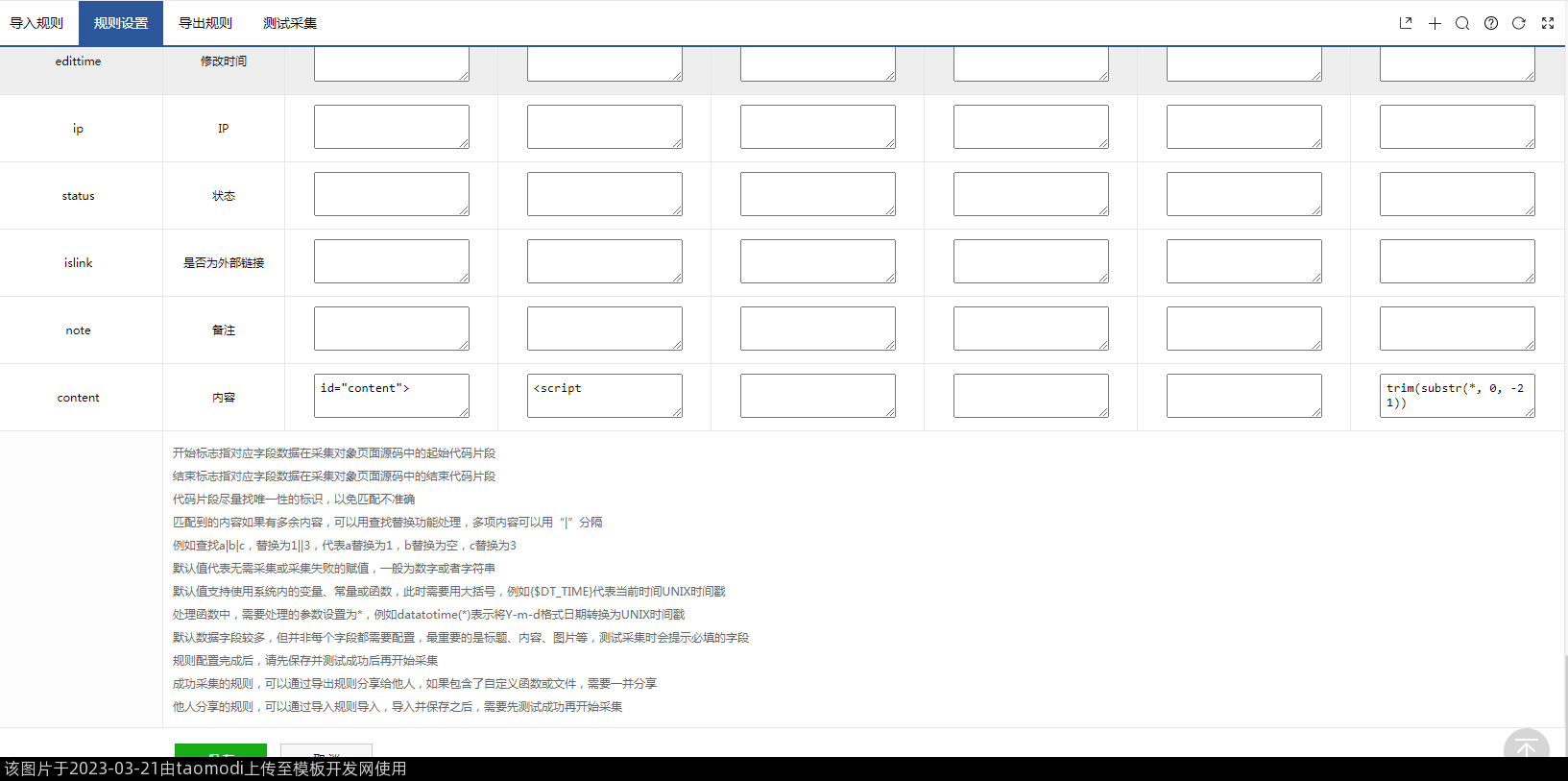Click the open-in-new-window icon
Screen dimensions: 1568x781
[x=1406, y=23]
